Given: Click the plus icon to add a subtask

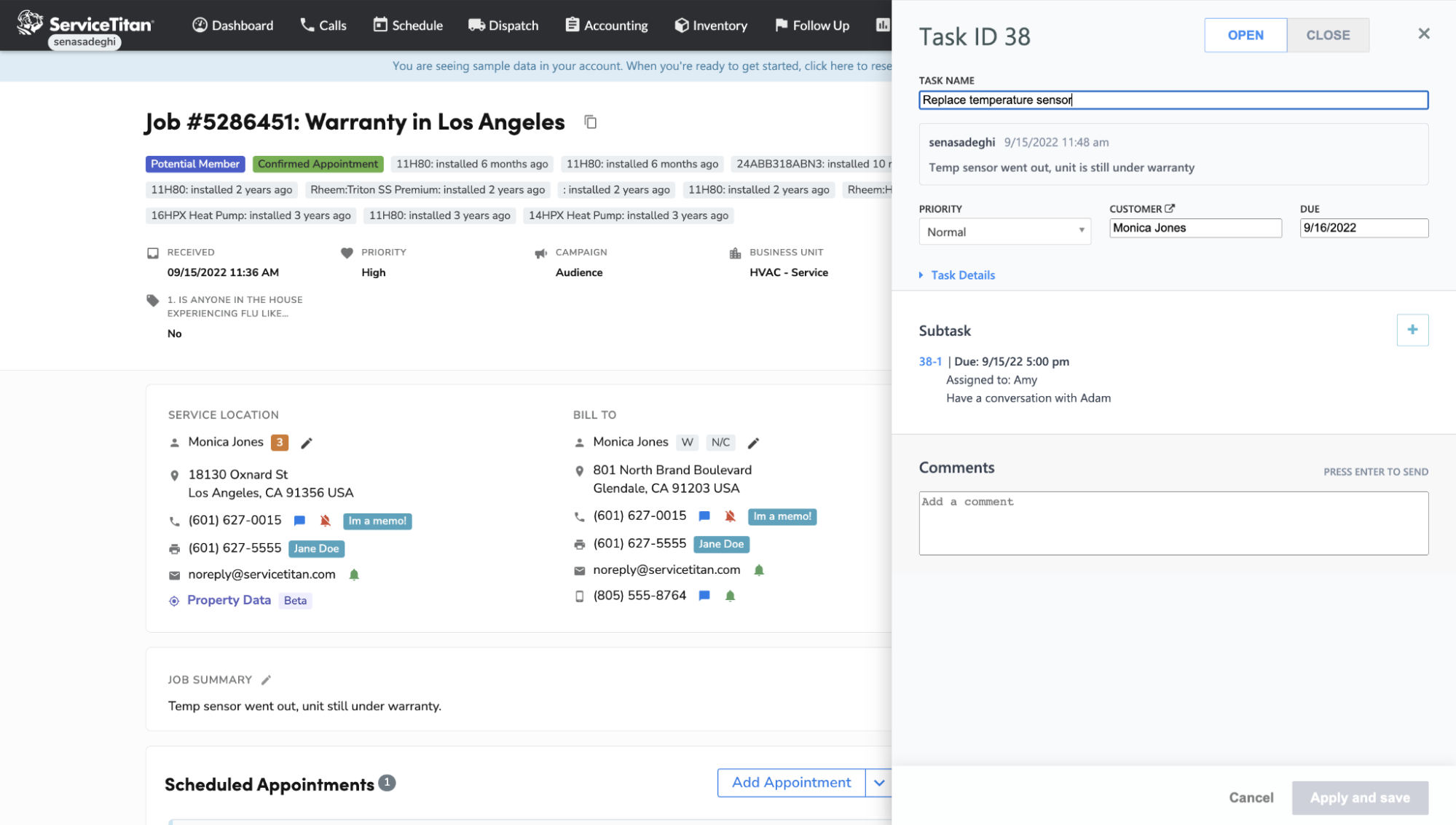Looking at the screenshot, I should (1412, 330).
